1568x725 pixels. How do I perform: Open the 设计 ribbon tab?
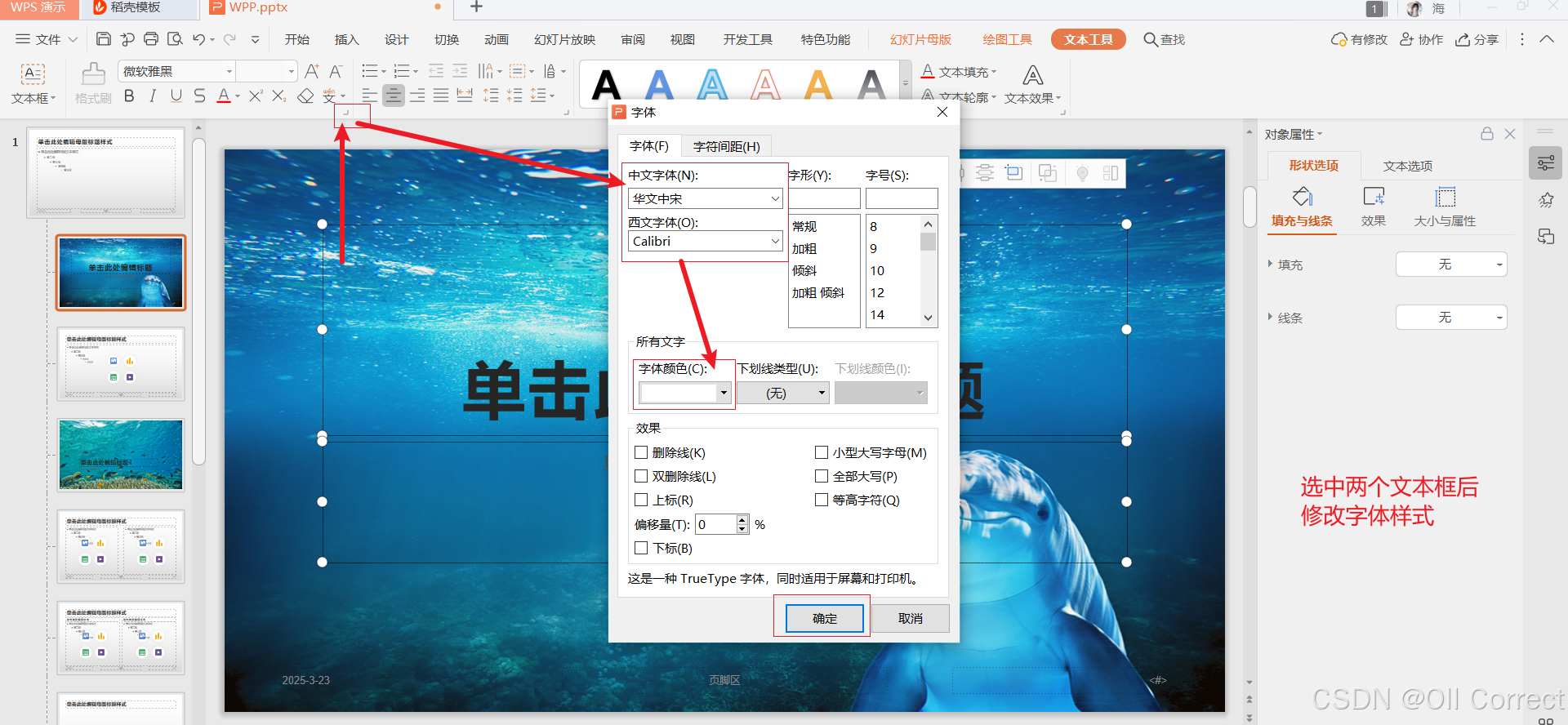pos(396,39)
